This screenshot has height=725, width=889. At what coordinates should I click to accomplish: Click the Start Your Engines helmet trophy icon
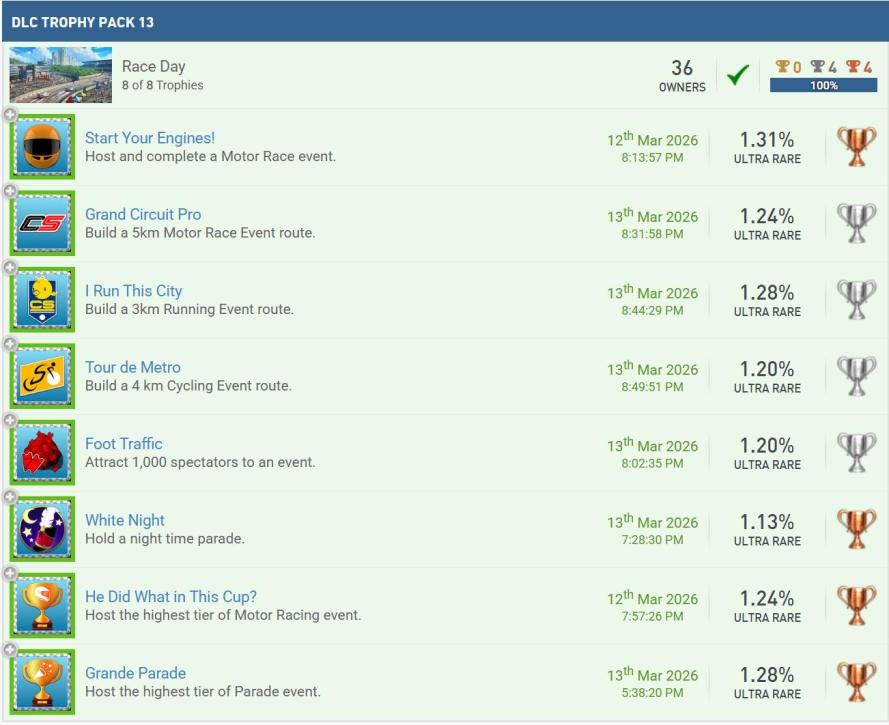(42, 147)
